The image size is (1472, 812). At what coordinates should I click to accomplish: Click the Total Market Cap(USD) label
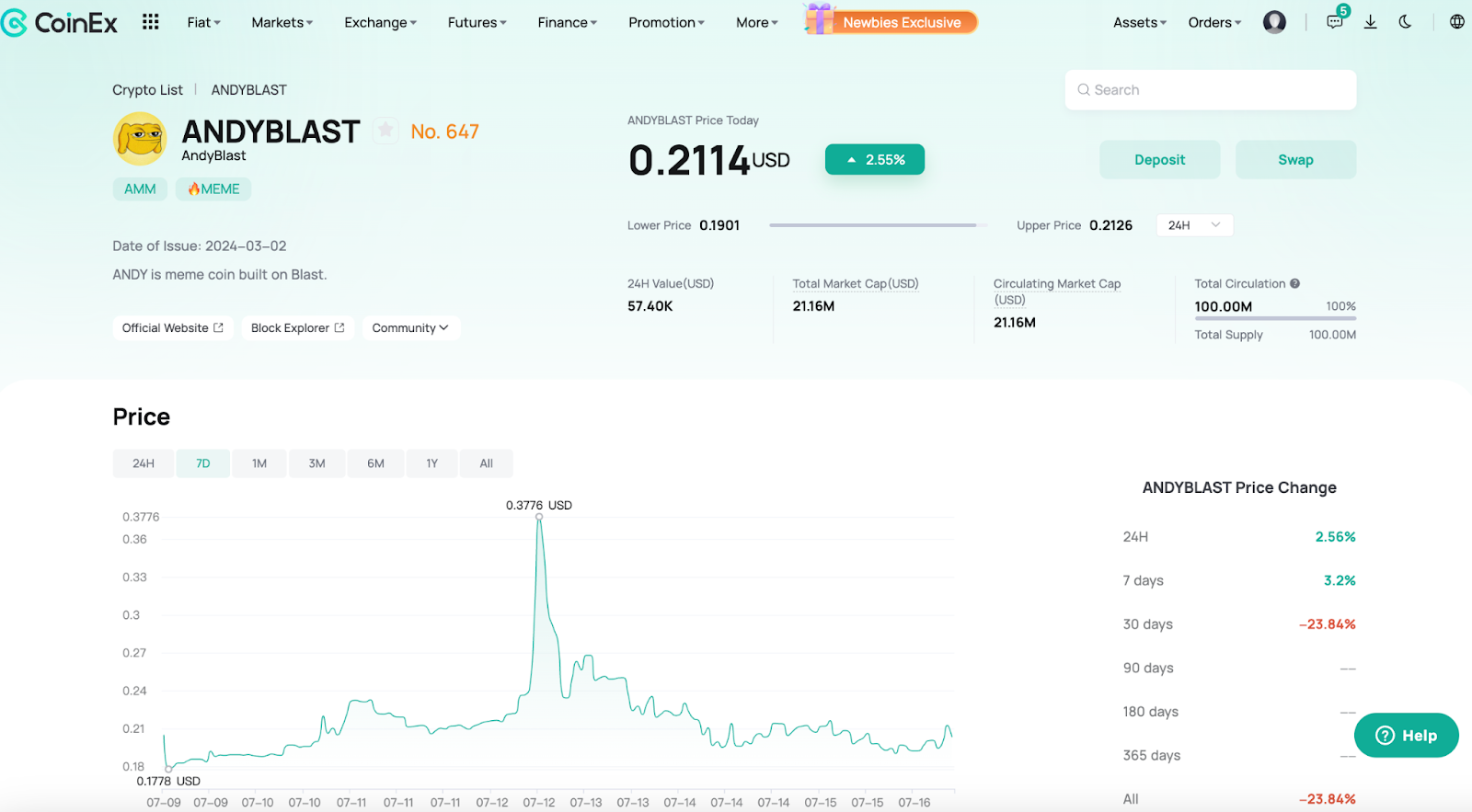(x=856, y=283)
